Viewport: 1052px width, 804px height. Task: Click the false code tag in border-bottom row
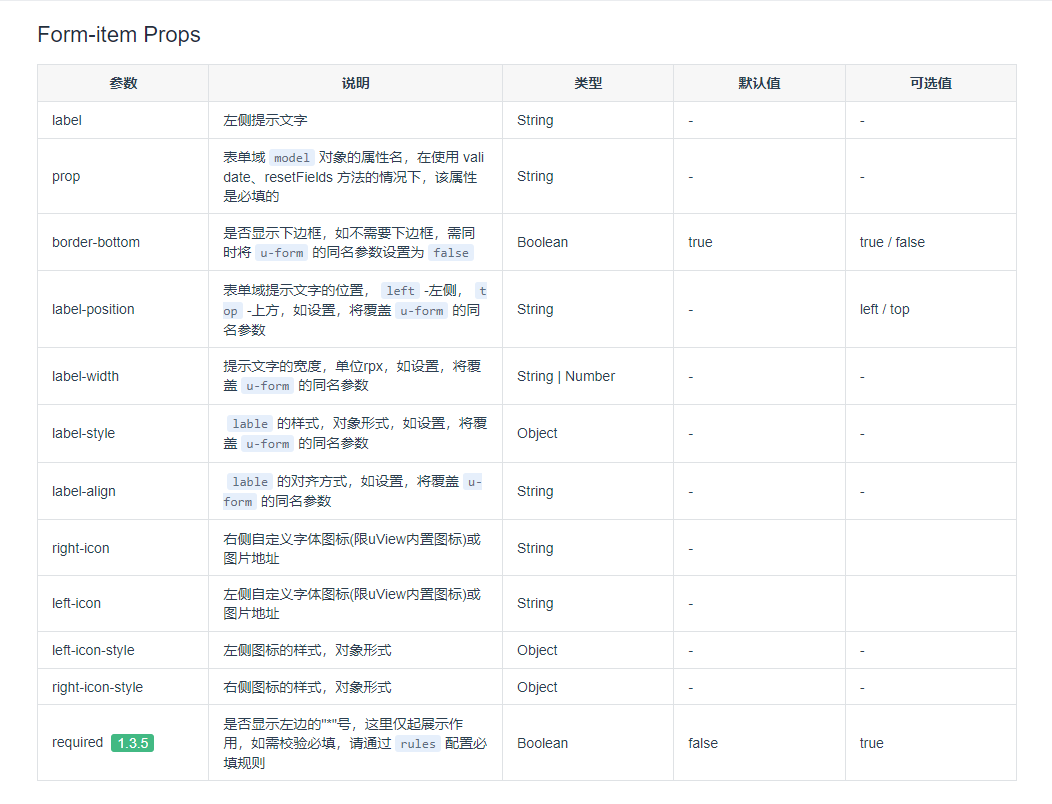(x=450, y=253)
